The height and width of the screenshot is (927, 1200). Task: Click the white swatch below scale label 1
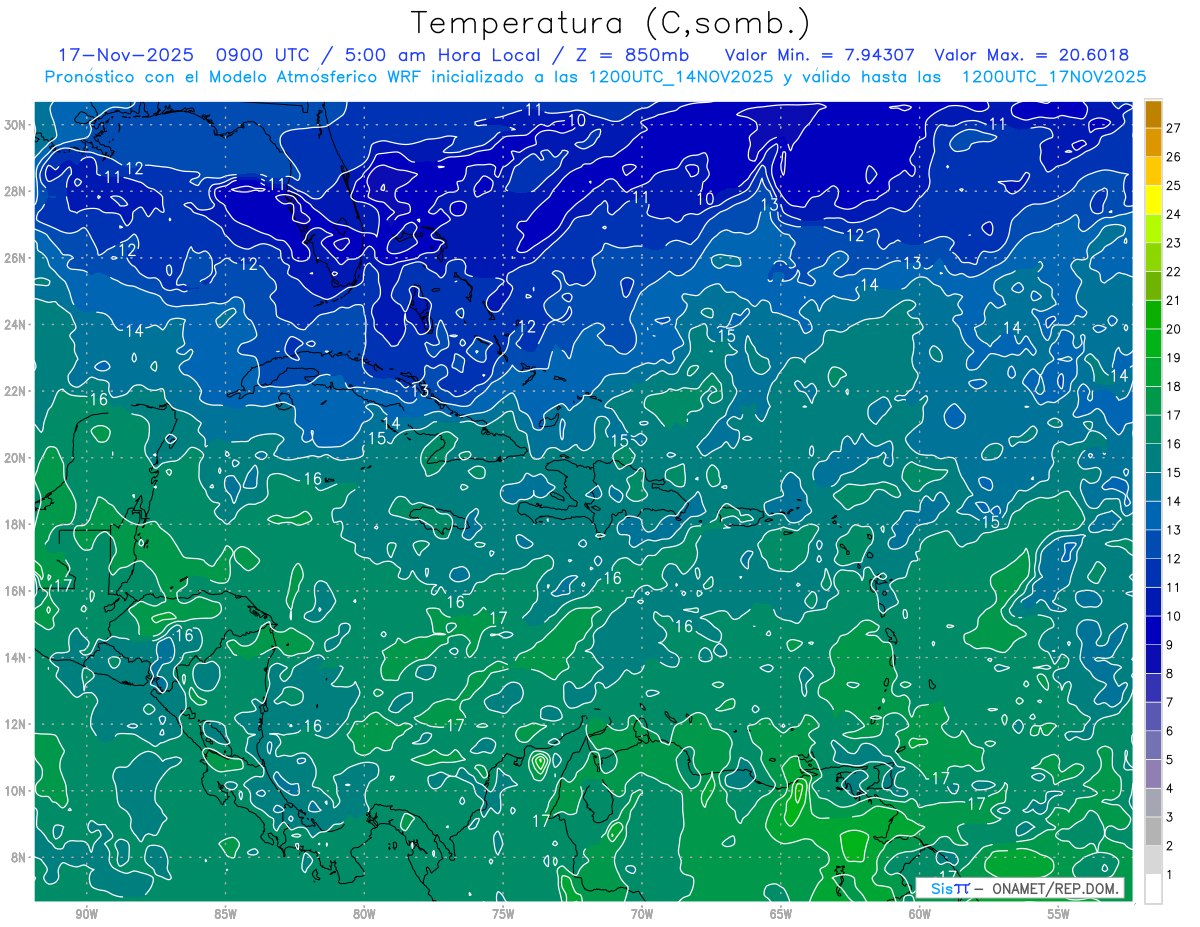1153,889
